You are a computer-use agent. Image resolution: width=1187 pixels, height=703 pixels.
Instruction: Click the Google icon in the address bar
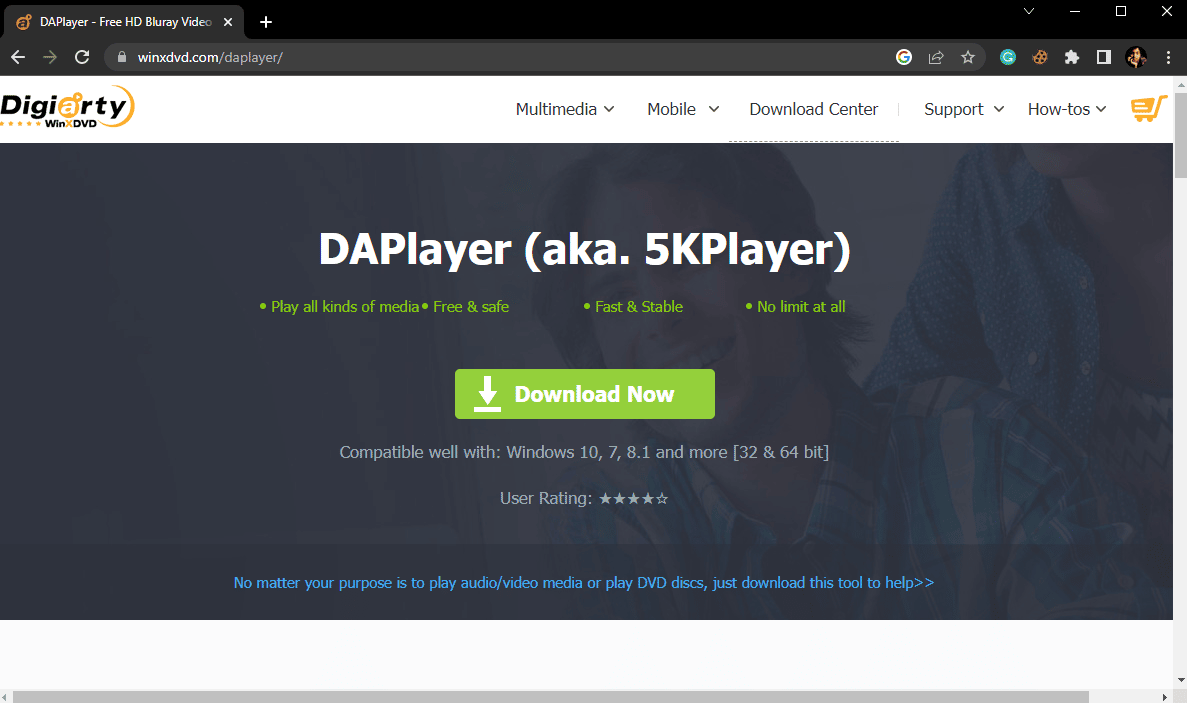click(904, 58)
